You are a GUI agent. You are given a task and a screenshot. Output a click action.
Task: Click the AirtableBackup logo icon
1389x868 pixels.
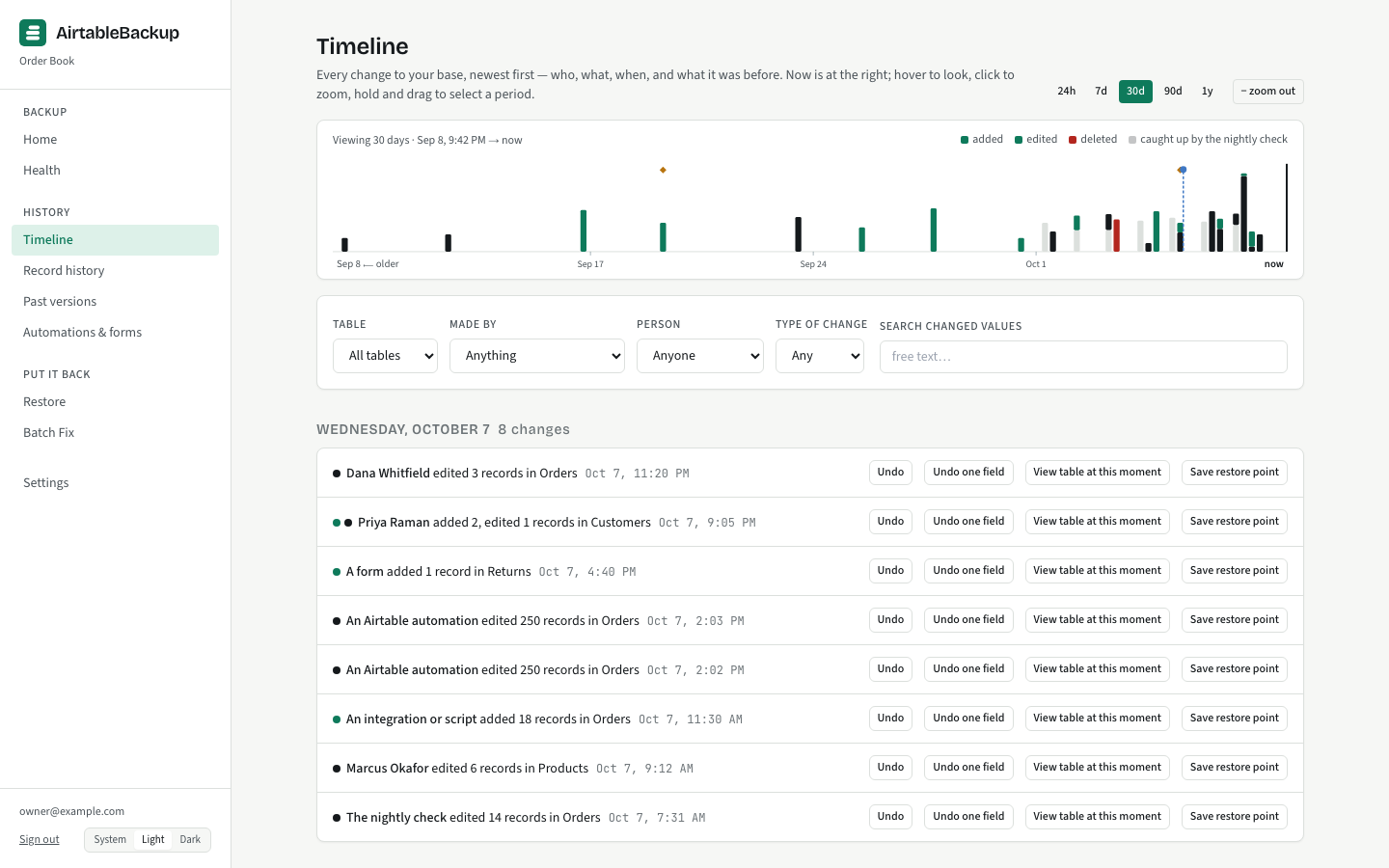click(x=33, y=33)
